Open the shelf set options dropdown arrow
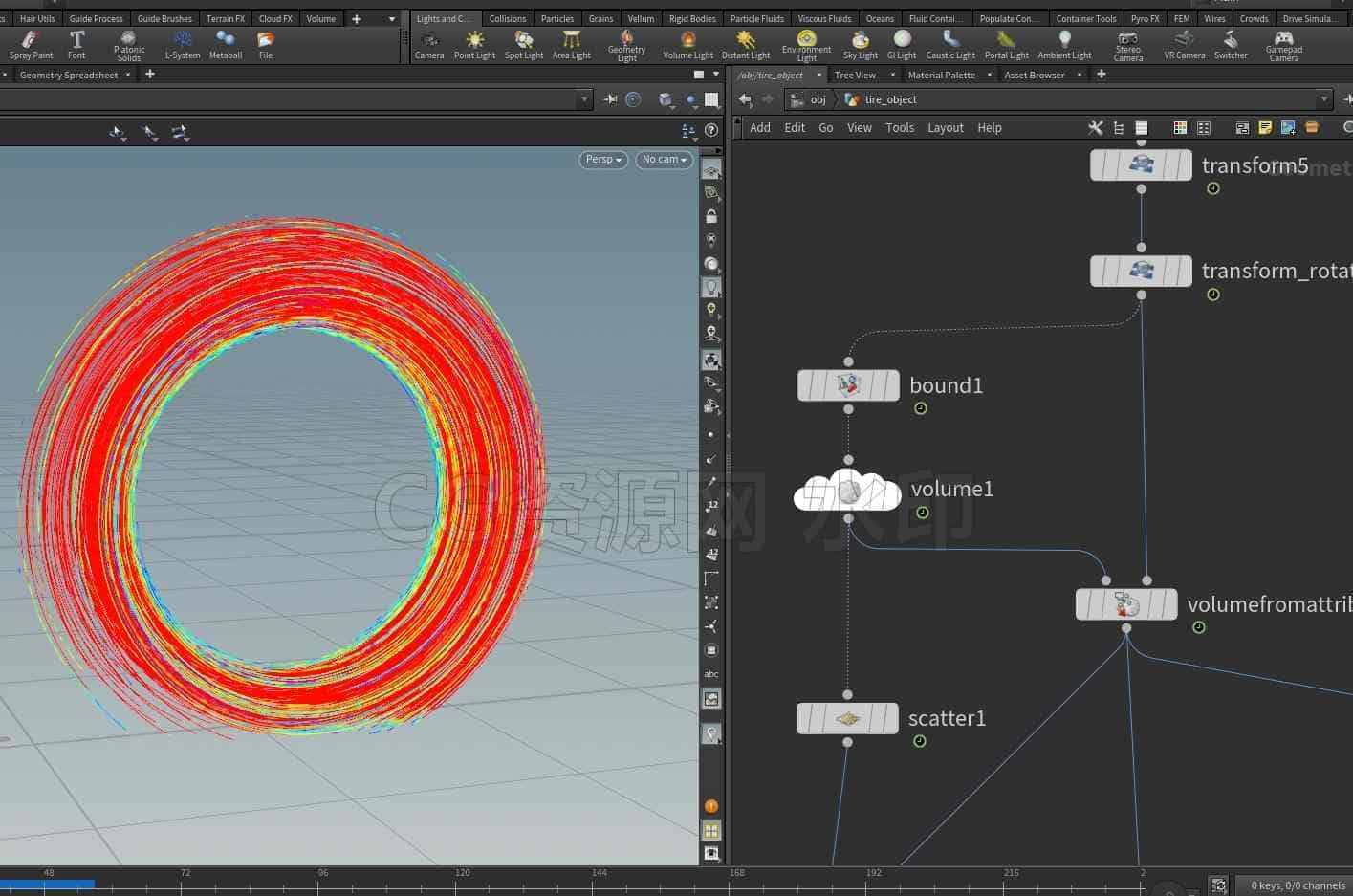Viewport: 1353px width, 896px height. pos(392,18)
